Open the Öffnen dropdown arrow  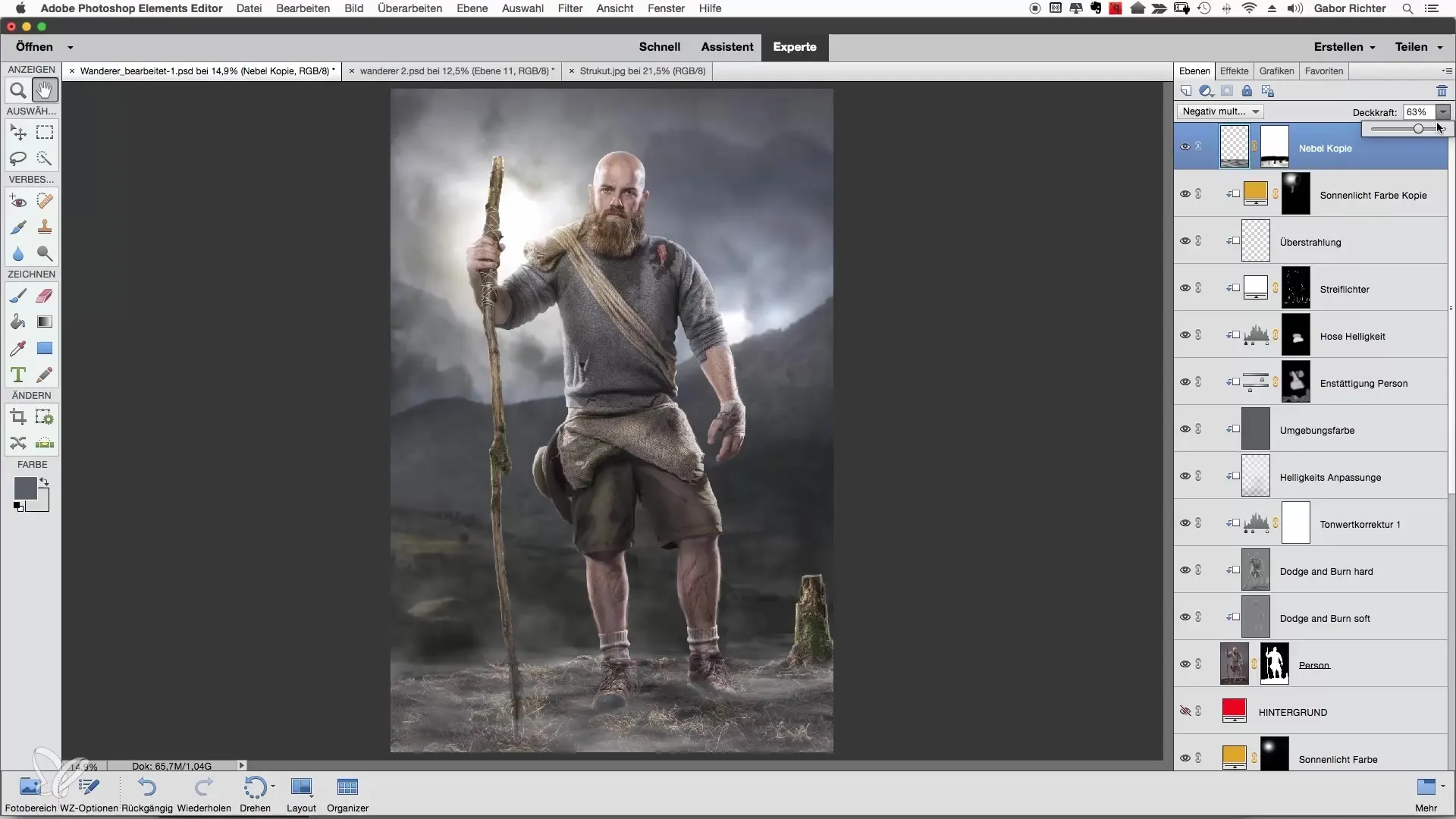coord(71,47)
